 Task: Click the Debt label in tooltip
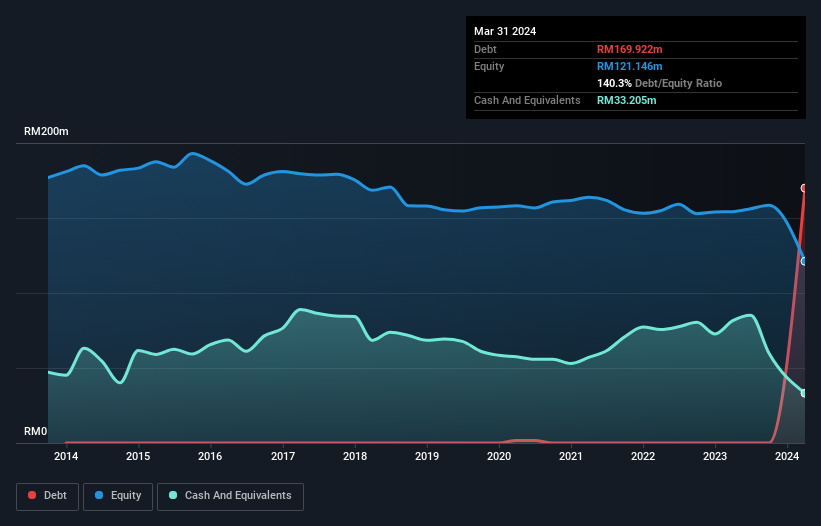point(485,49)
